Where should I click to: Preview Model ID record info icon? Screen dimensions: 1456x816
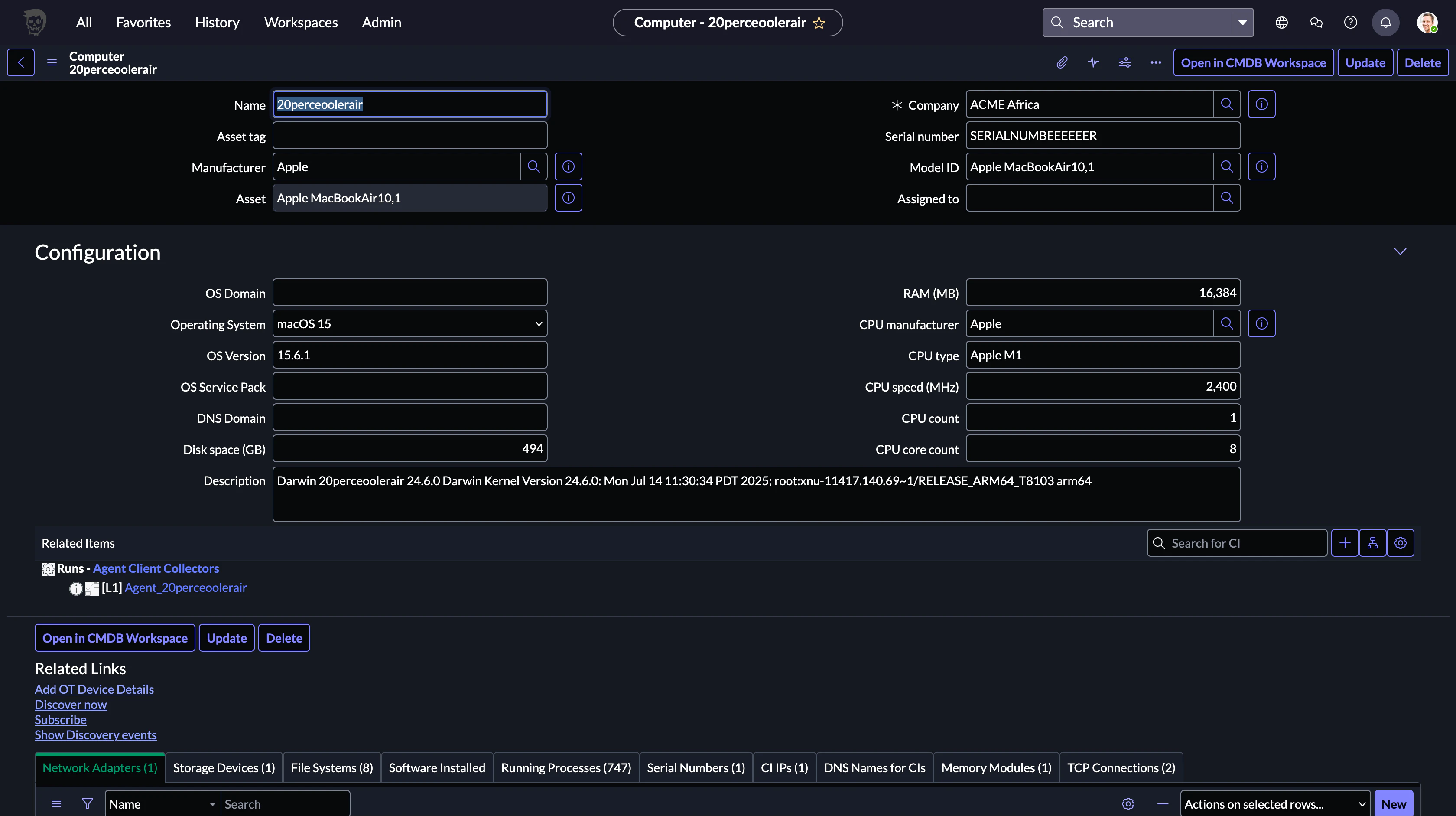tap(1261, 166)
